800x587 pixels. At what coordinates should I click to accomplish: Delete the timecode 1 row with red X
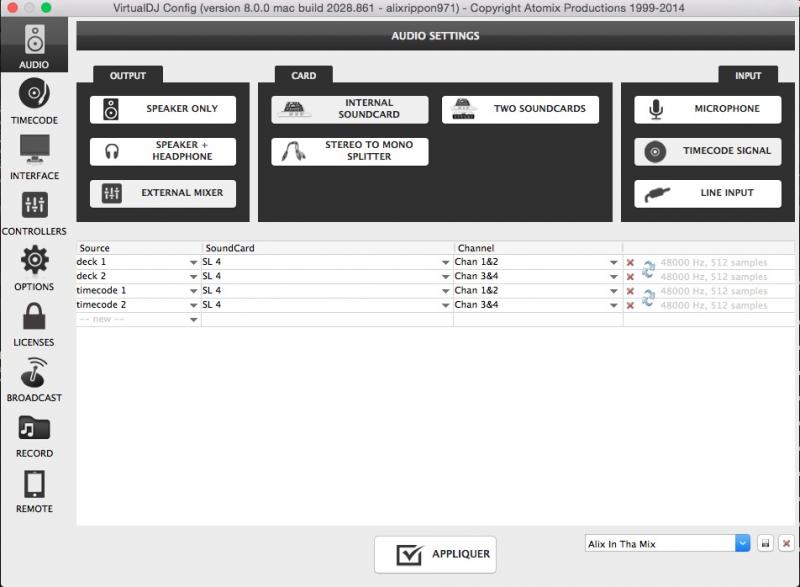click(x=630, y=291)
